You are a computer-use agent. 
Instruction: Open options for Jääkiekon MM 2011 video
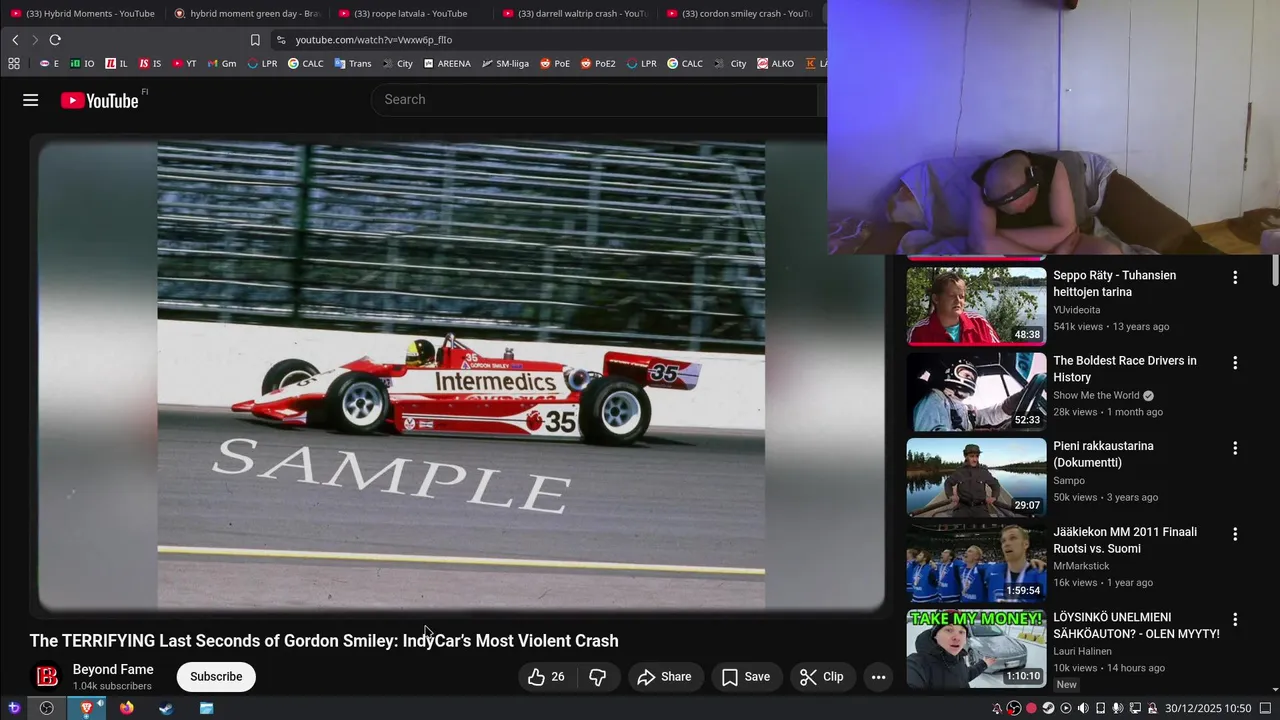click(x=1235, y=534)
